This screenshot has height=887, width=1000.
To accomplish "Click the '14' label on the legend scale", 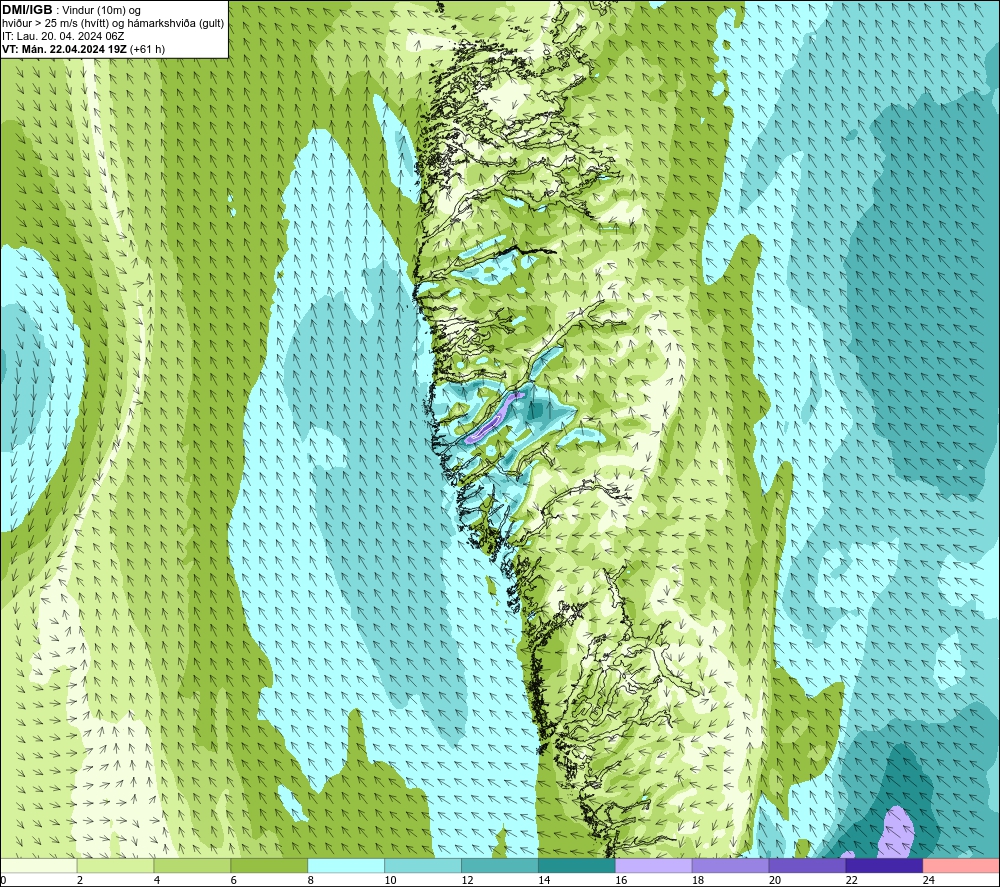I will point(544,880).
